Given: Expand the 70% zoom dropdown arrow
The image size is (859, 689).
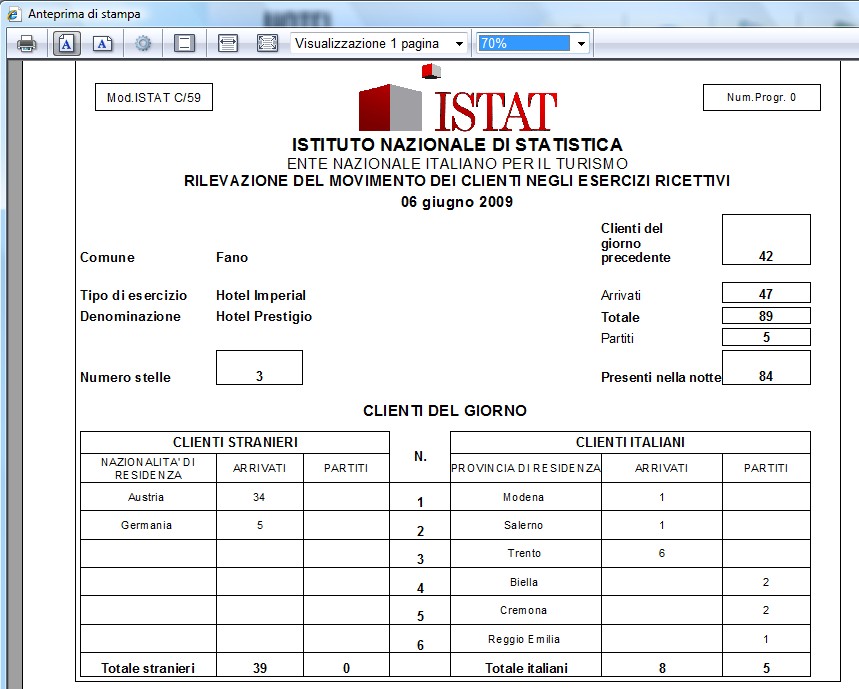Looking at the screenshot, I should tap(581, 43).
